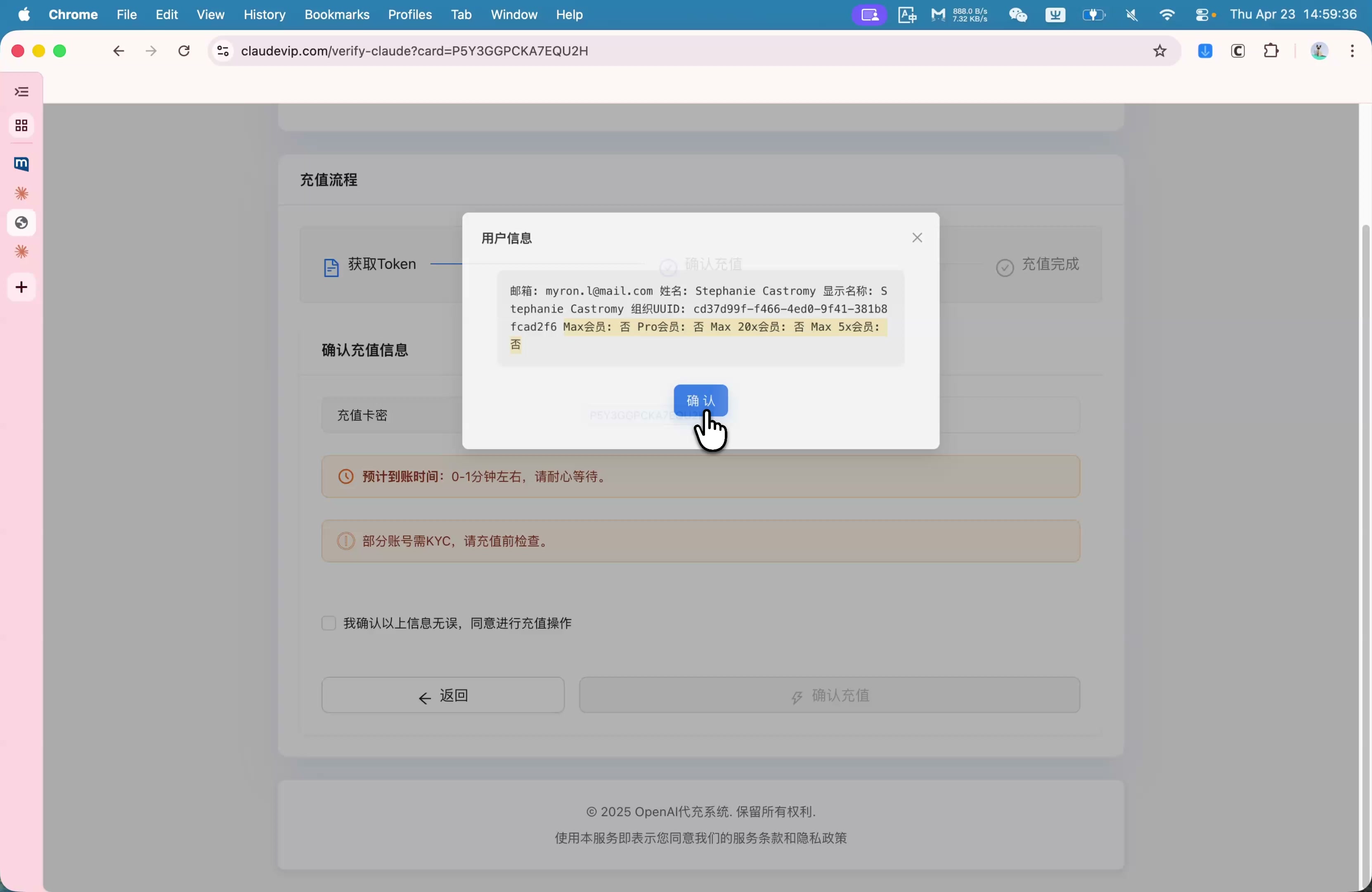This screenshot has height=892, width=1372.
Task: Open the File menu
Action: pos(127,14)
